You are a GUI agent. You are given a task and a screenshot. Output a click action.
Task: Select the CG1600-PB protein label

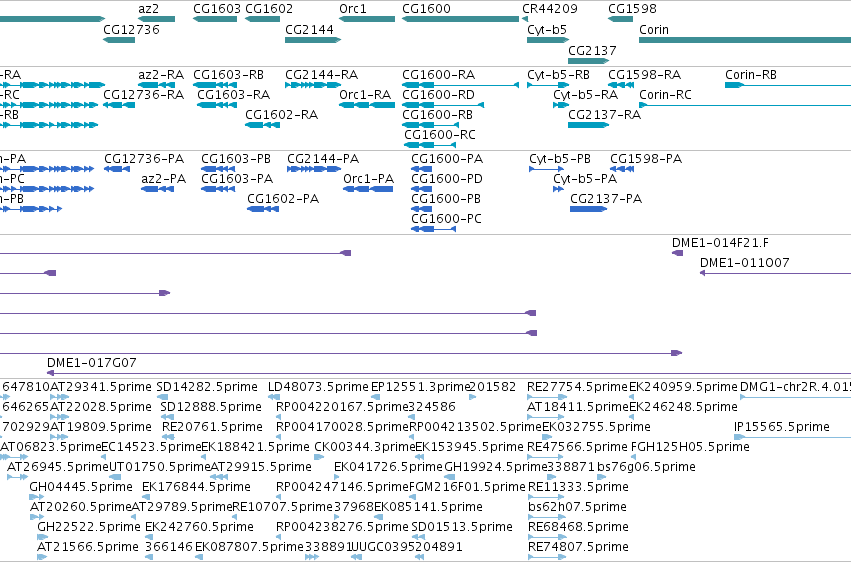(446, 199)
